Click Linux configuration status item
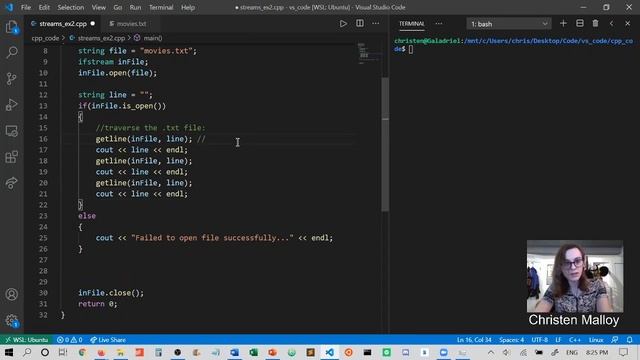 click(x=596, y=340)
